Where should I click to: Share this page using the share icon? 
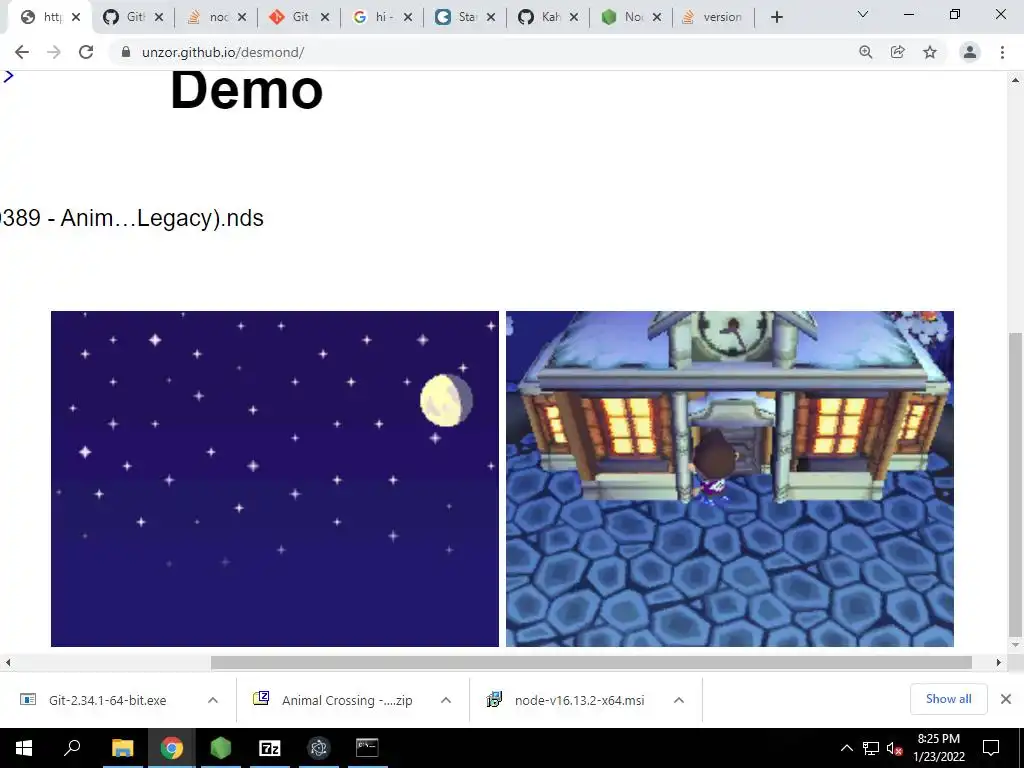[x=898, y=52]
